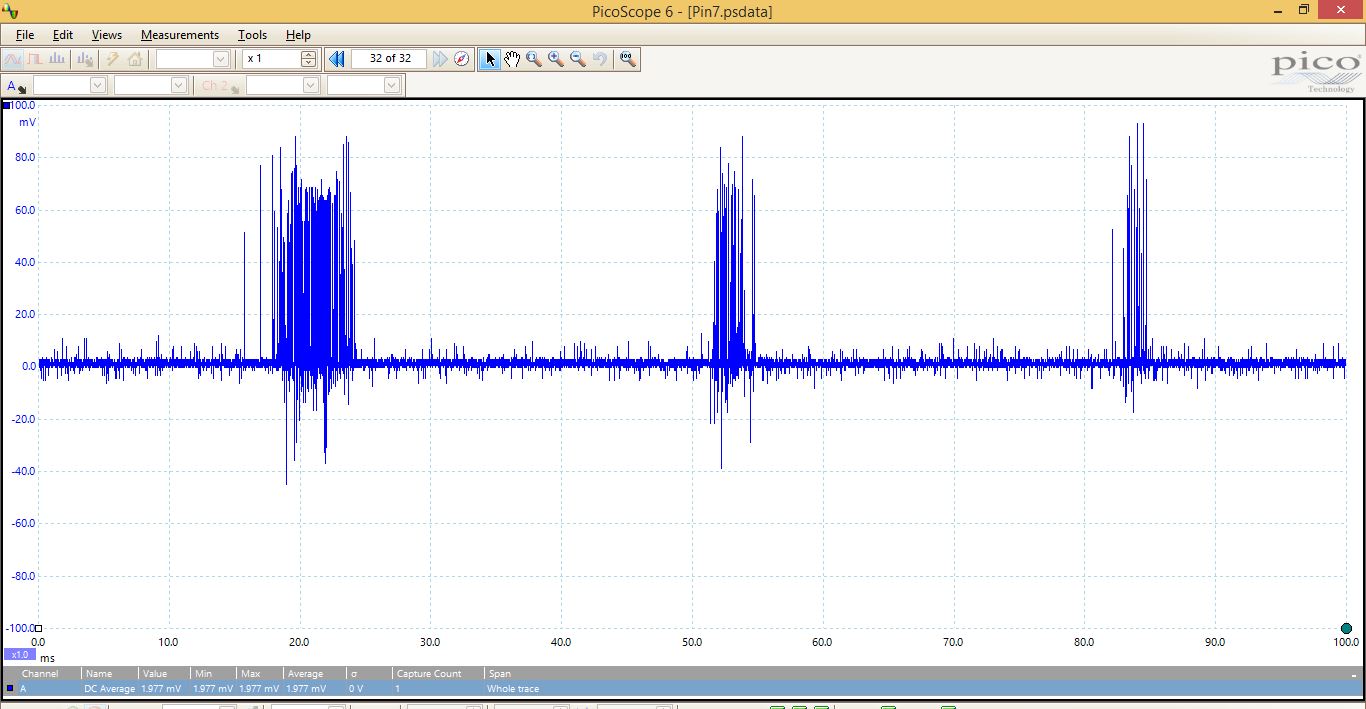Click the zoom-in magnifier tool
This screenshot has width=1366, height=709.
556,59
